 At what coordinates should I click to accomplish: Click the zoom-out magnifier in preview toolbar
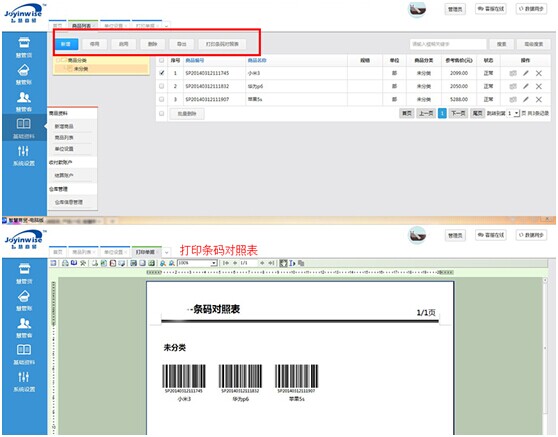tap(172, 263)
